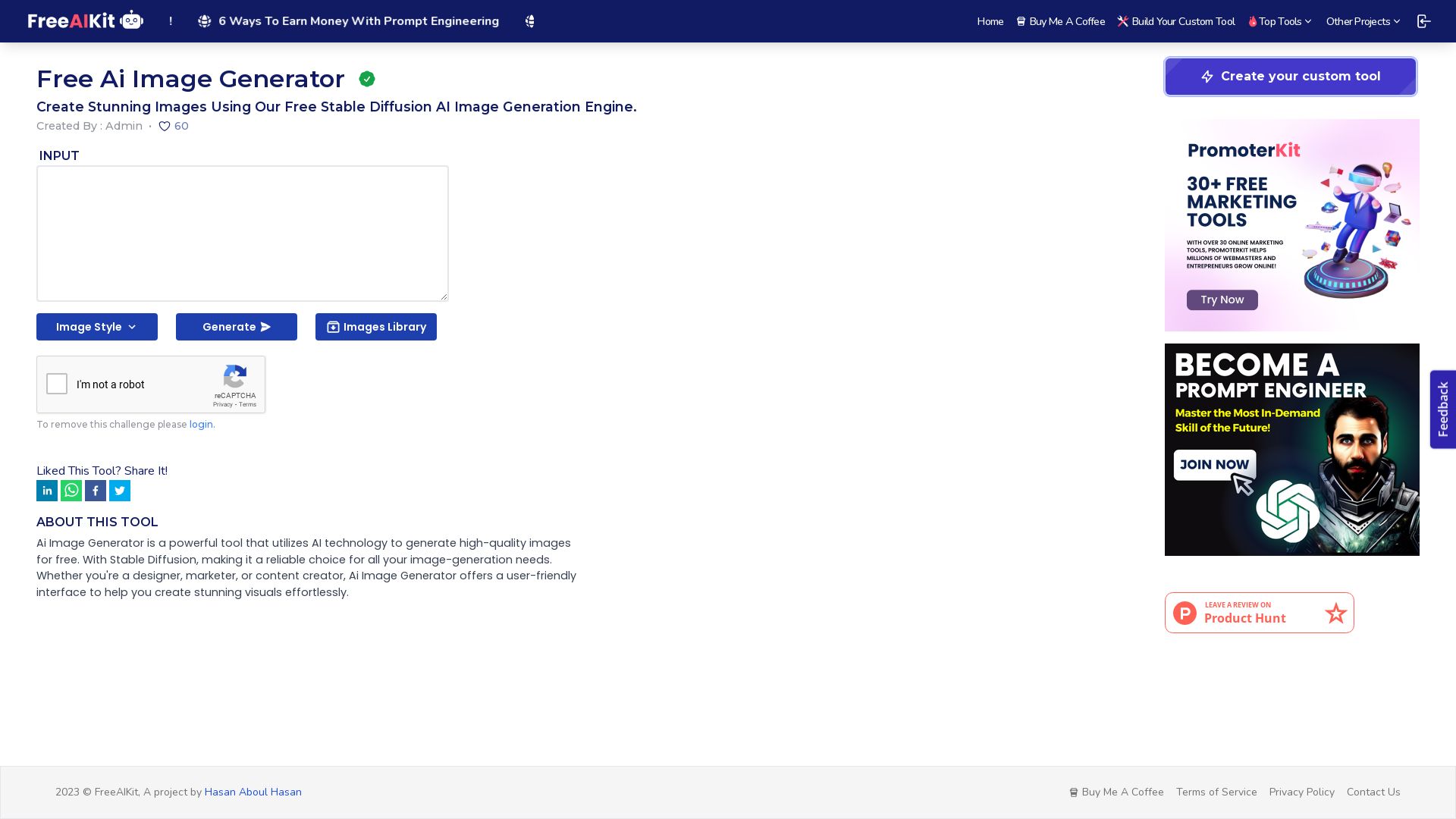
Task: Share the tool on Twitter
Action: [x=120, y=491]
